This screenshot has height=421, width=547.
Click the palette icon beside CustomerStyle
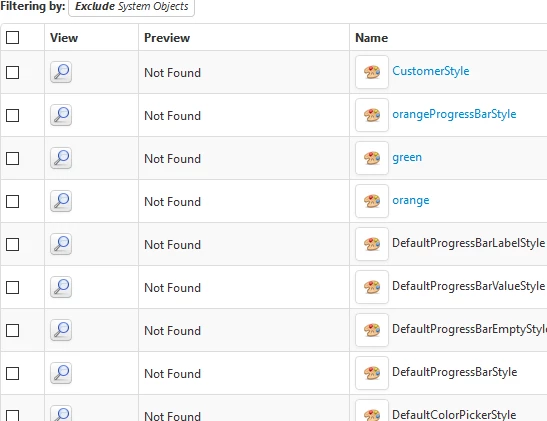(372, 72)
